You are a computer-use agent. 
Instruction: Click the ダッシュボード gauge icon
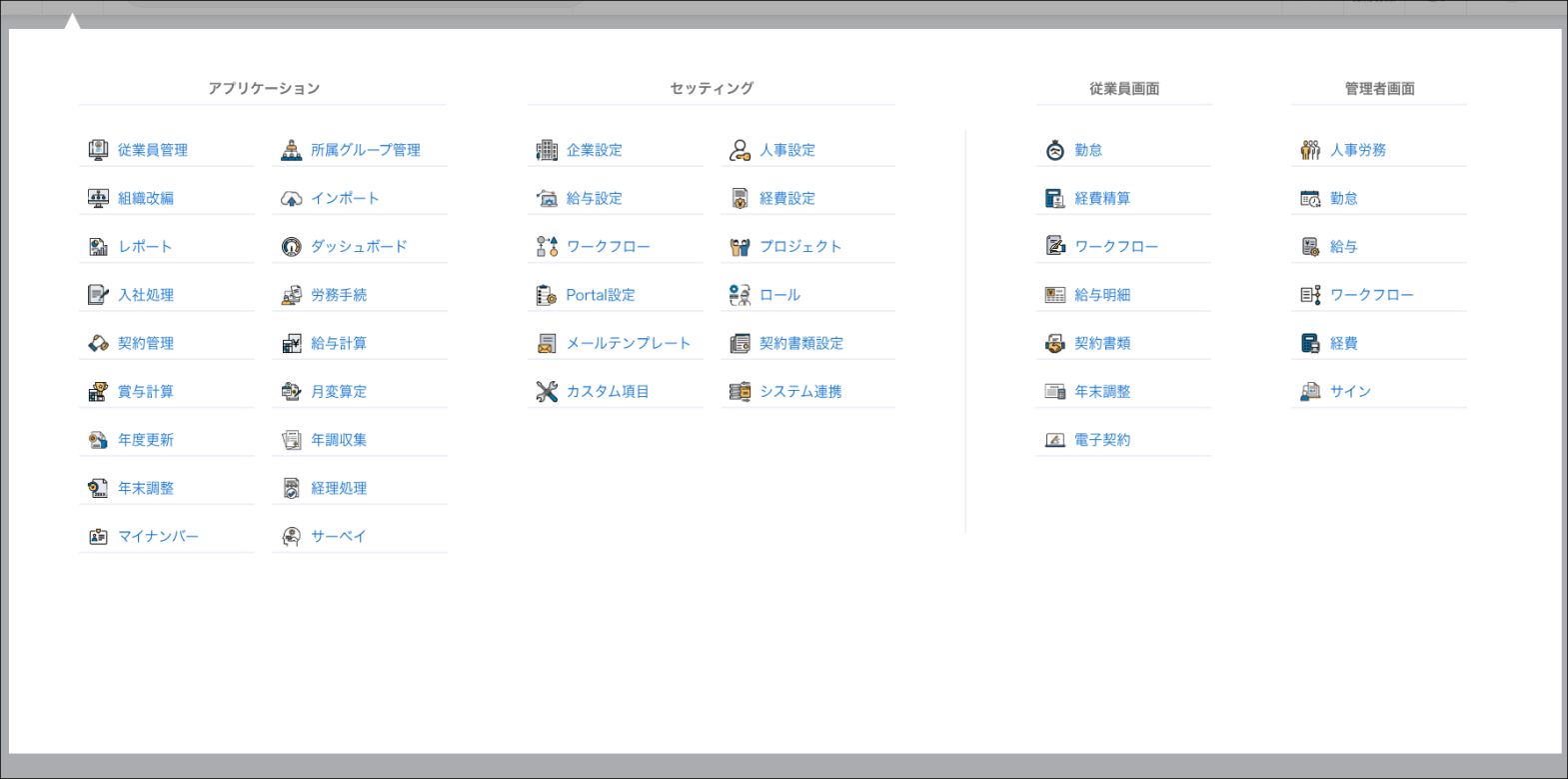(x=291, y=247)
